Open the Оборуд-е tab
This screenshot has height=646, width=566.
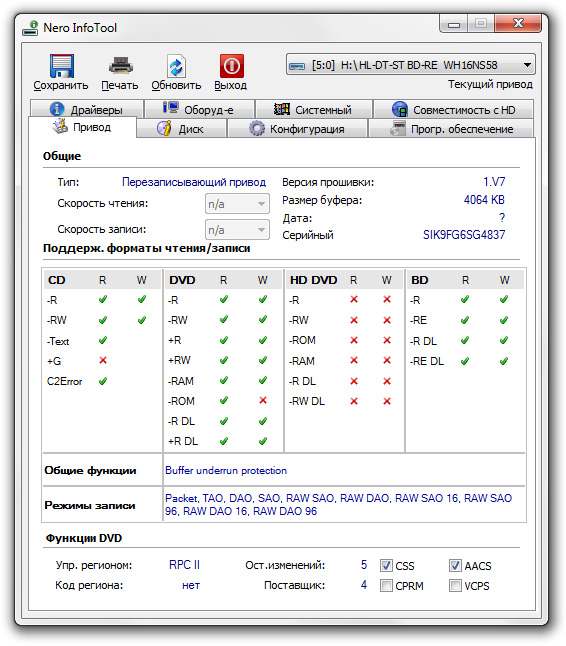click(x=199, y=110)
